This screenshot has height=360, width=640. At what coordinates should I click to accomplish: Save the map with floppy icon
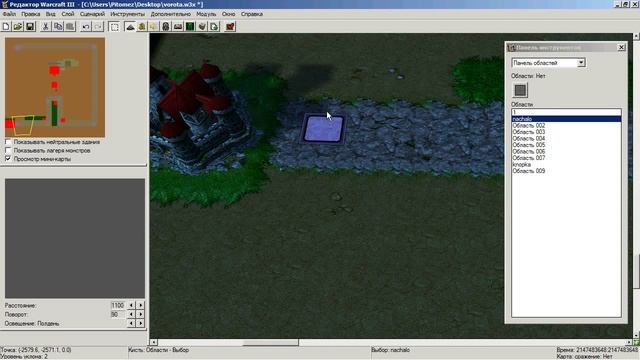tap(30, 27)
